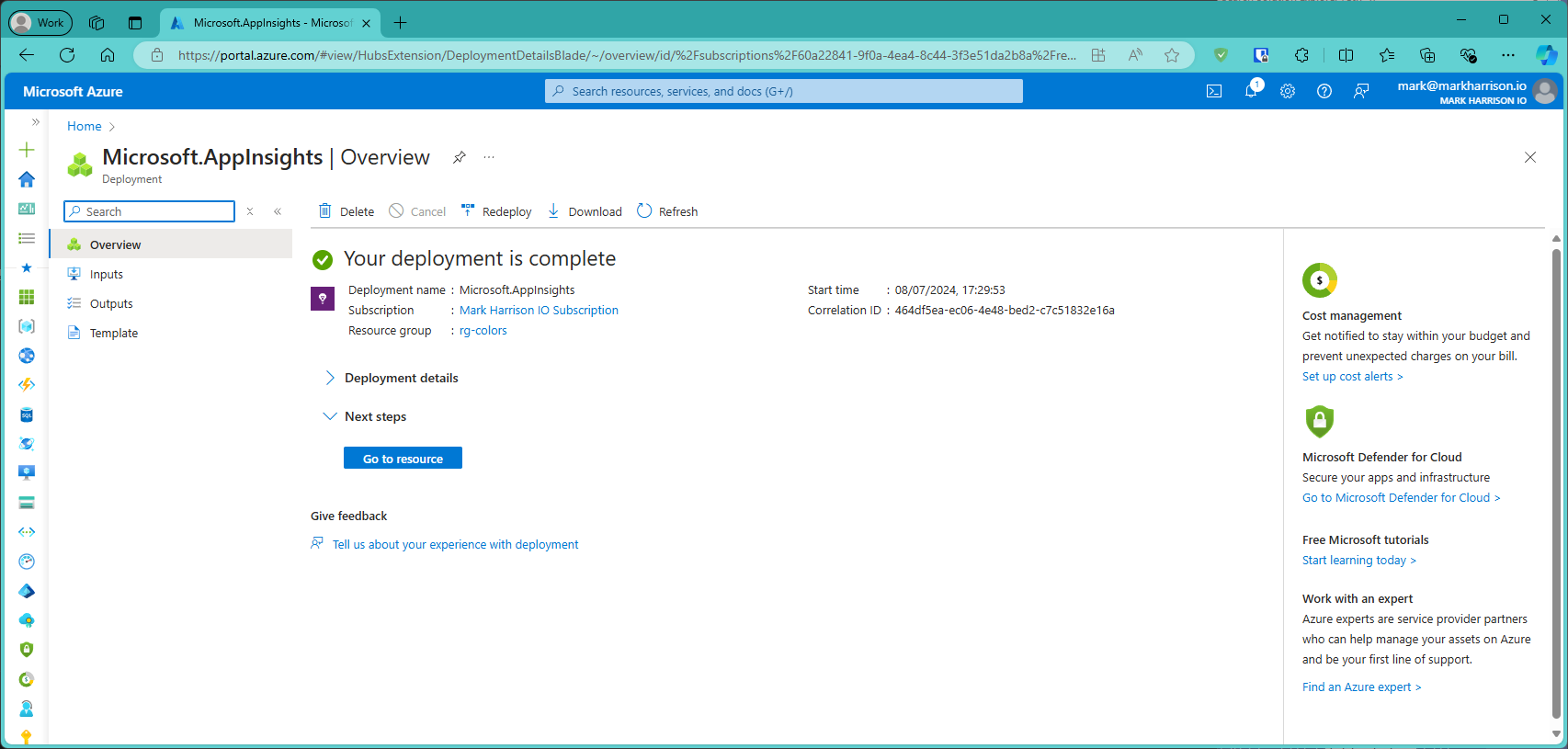The height and width of the screenshot is (749, 1568).
Task: Open the notifications bell
Action: pos(1251,91)
